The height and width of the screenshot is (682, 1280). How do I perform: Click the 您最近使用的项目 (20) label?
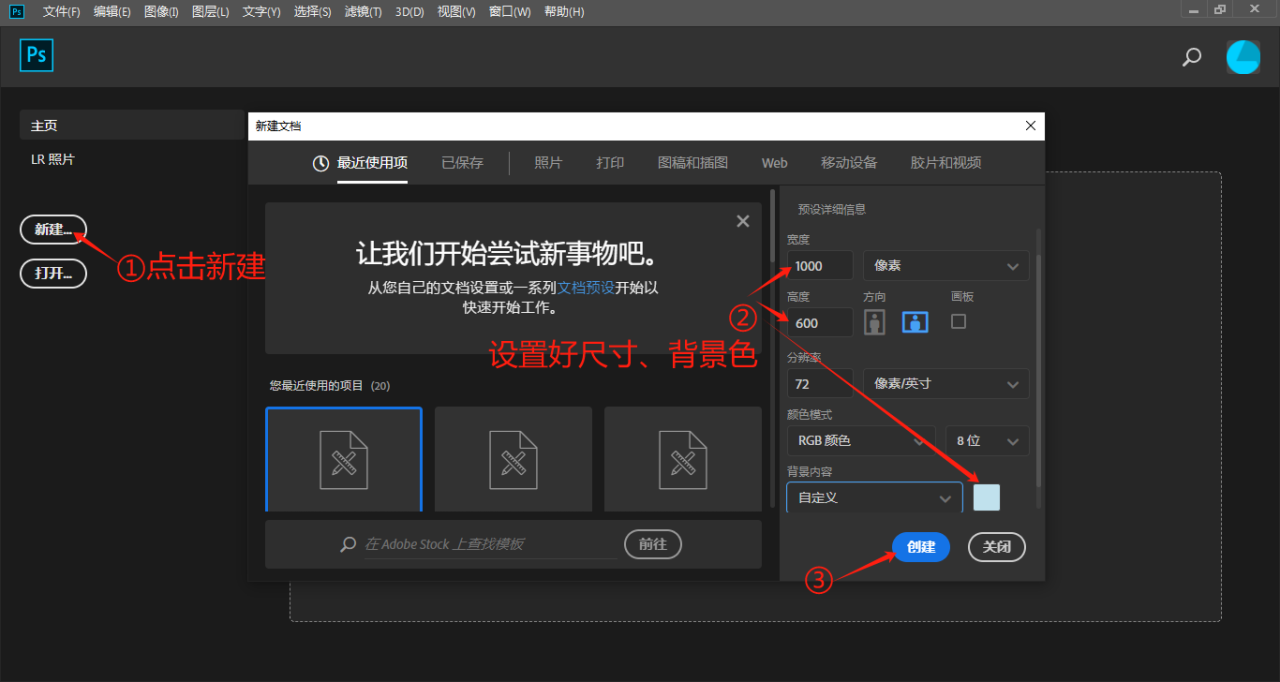pyautogui.click(x=330, y=385)
